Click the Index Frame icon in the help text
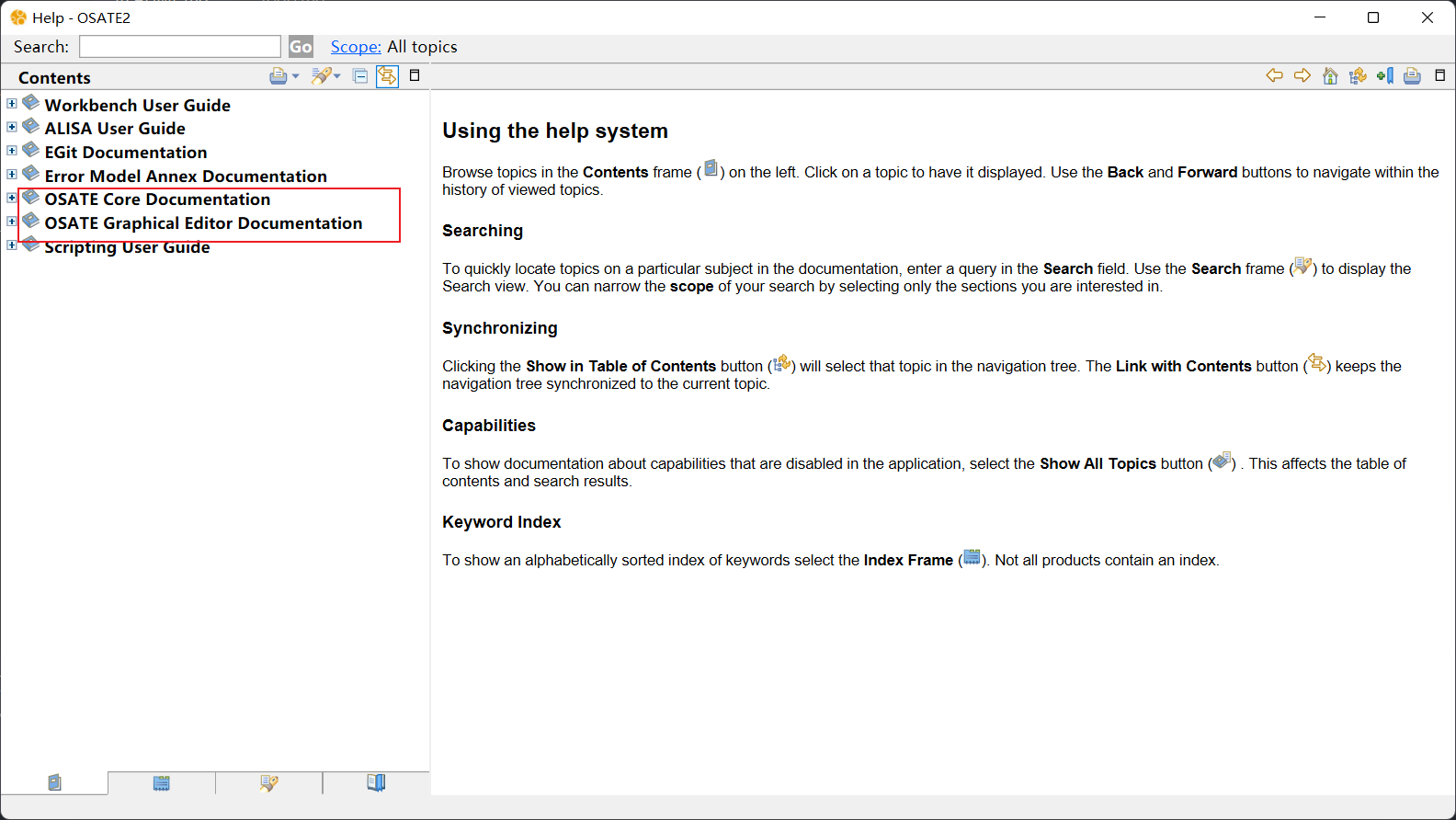The width and height of the screenshot is (1456, 820). click(x=972, y=557)
